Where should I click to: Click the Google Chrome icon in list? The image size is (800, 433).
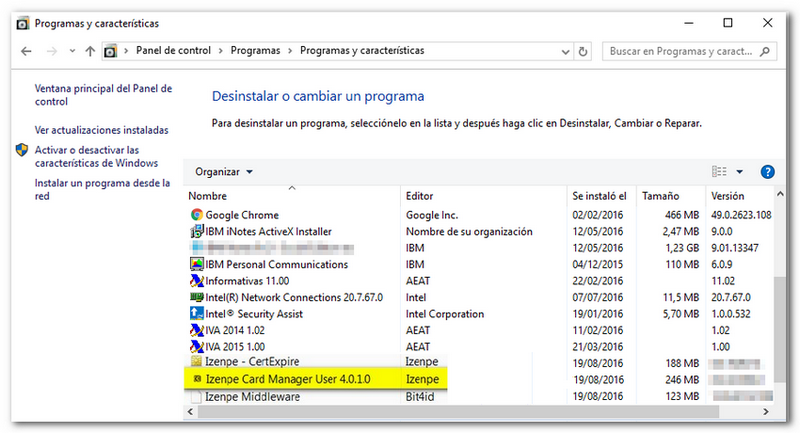point(196,215)
